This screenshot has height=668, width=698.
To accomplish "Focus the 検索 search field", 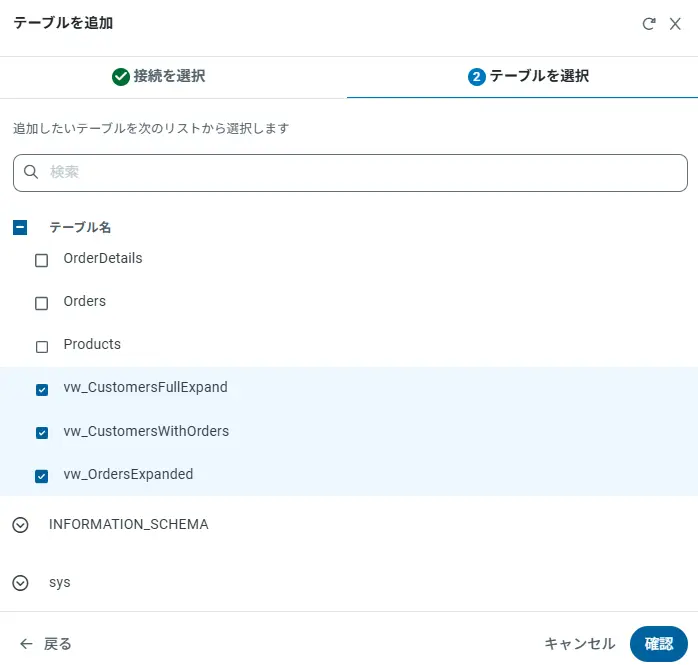I will point(360,172).
